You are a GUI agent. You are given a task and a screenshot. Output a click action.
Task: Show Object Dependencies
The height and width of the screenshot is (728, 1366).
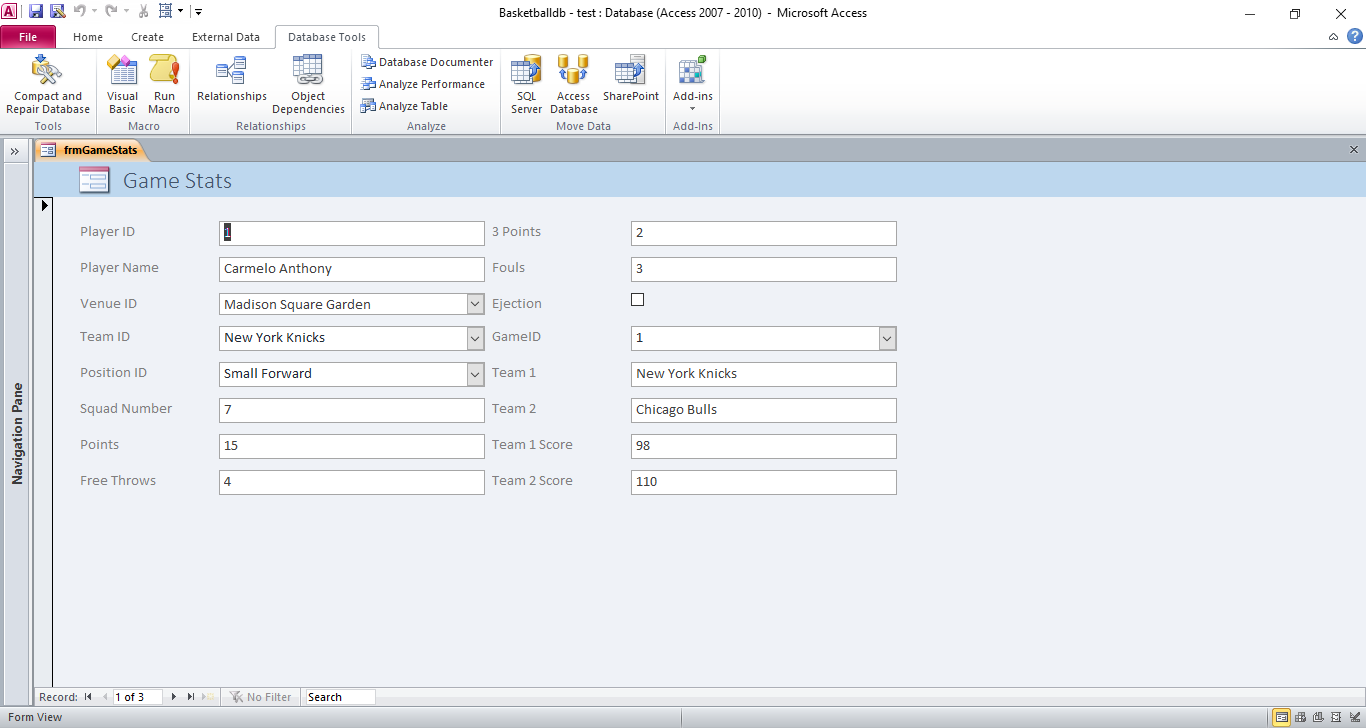308,86
